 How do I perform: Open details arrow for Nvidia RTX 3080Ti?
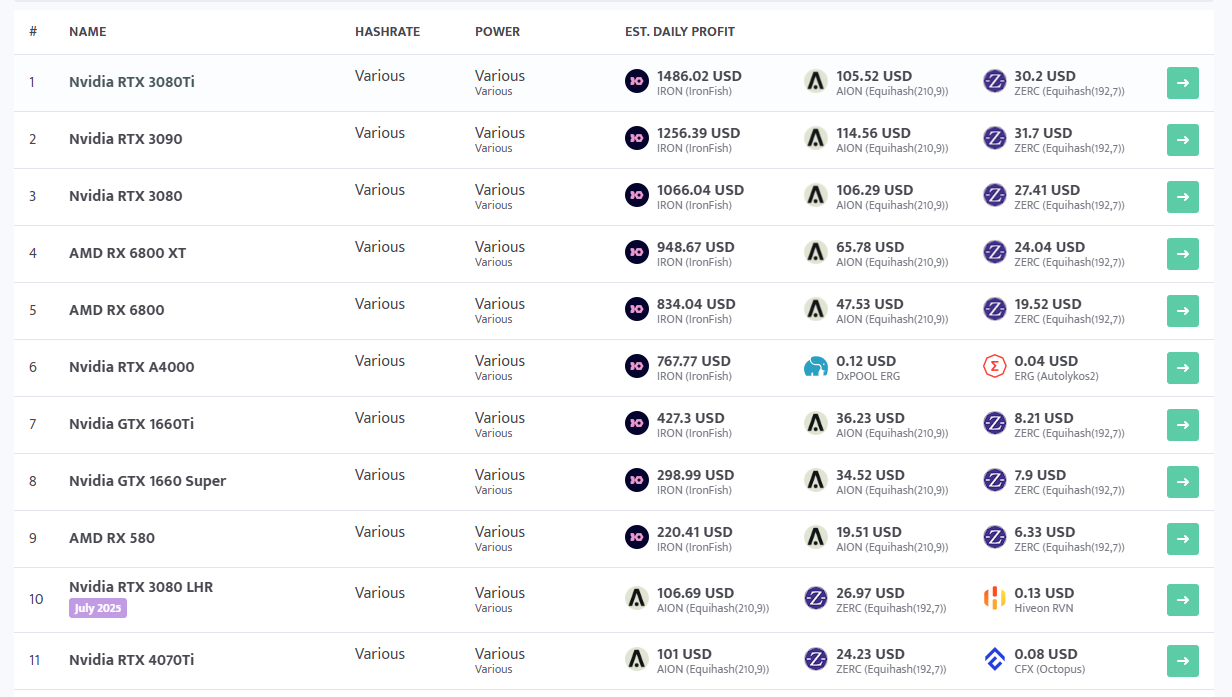[x=1183, y=83]
